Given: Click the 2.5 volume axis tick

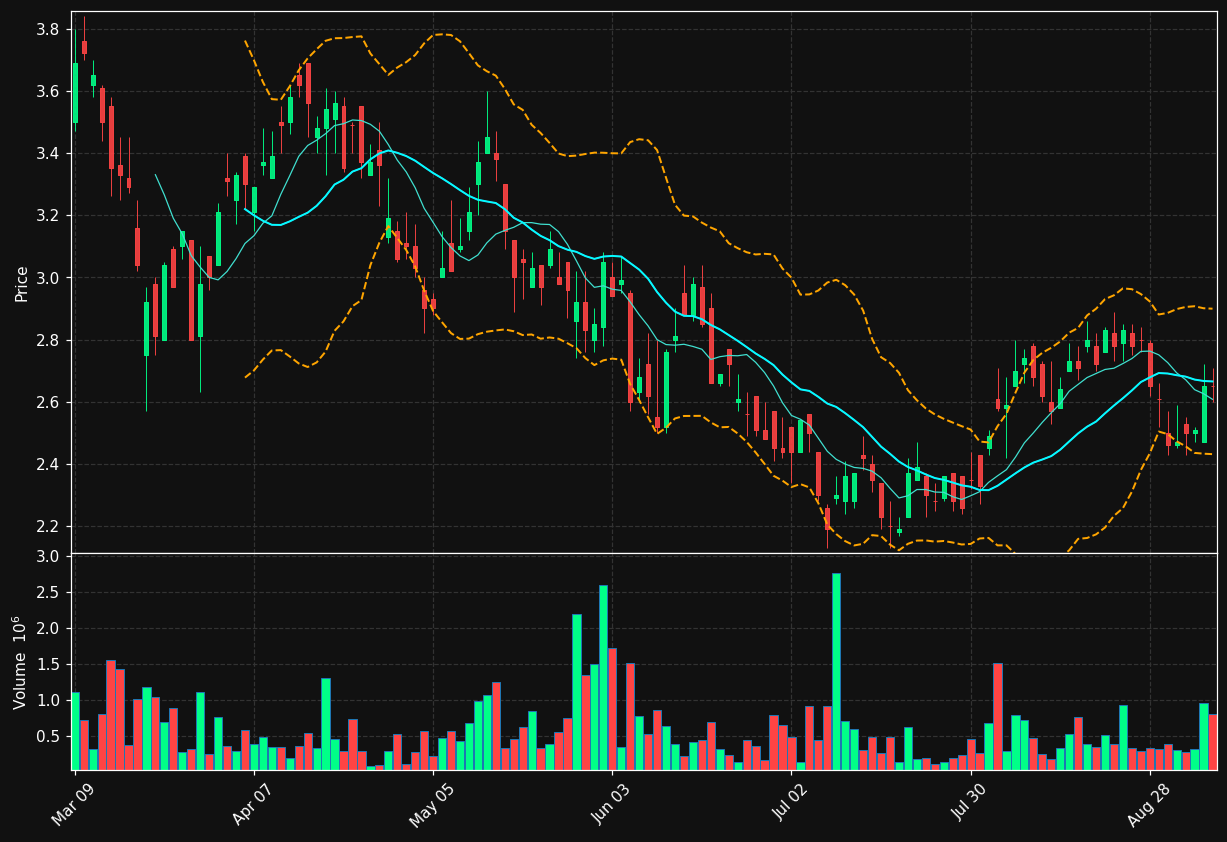Looking at the screenshot, I should (50, 593).
